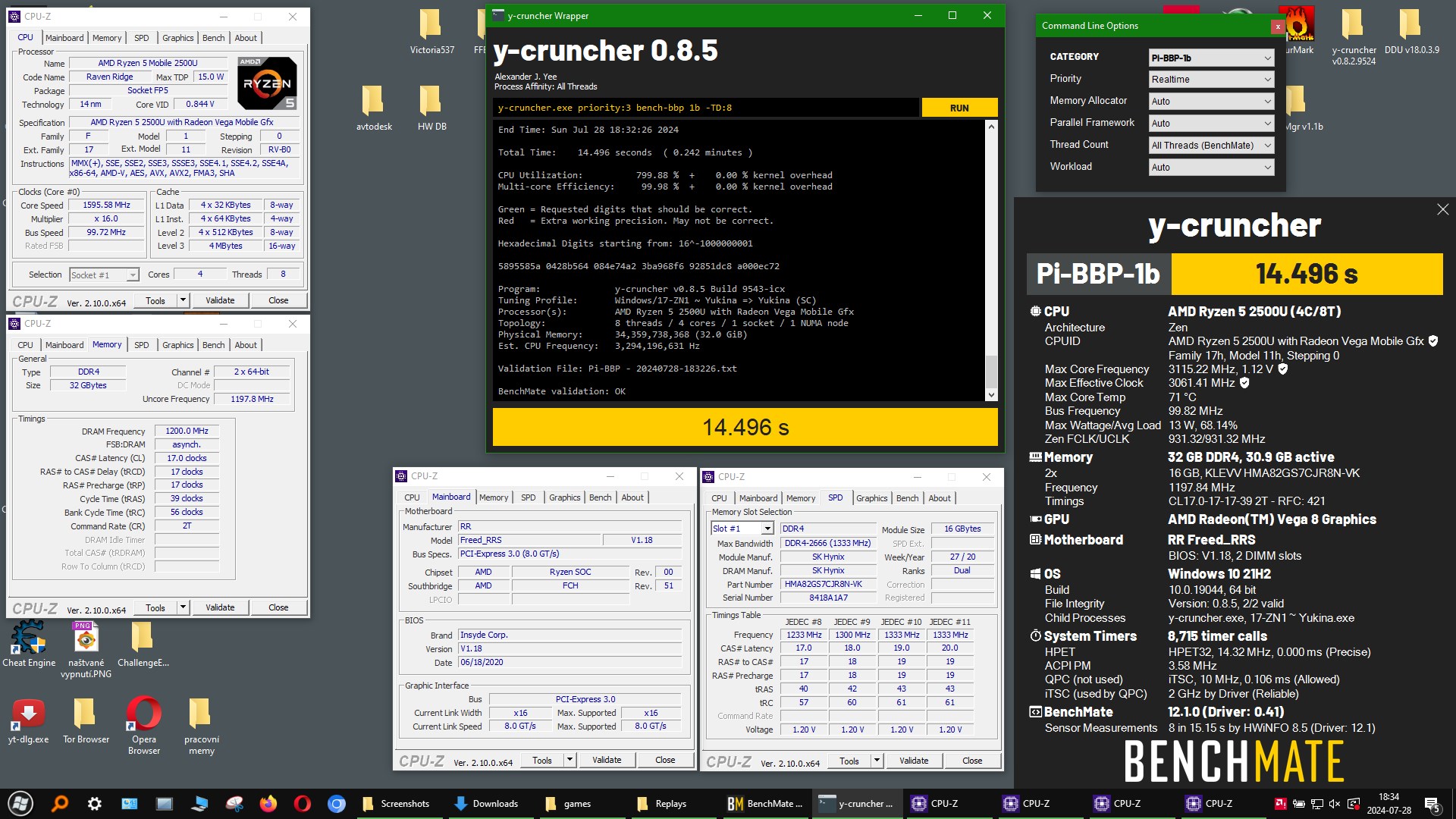Open the Tor Browser desktop folder

coord(86,721)
